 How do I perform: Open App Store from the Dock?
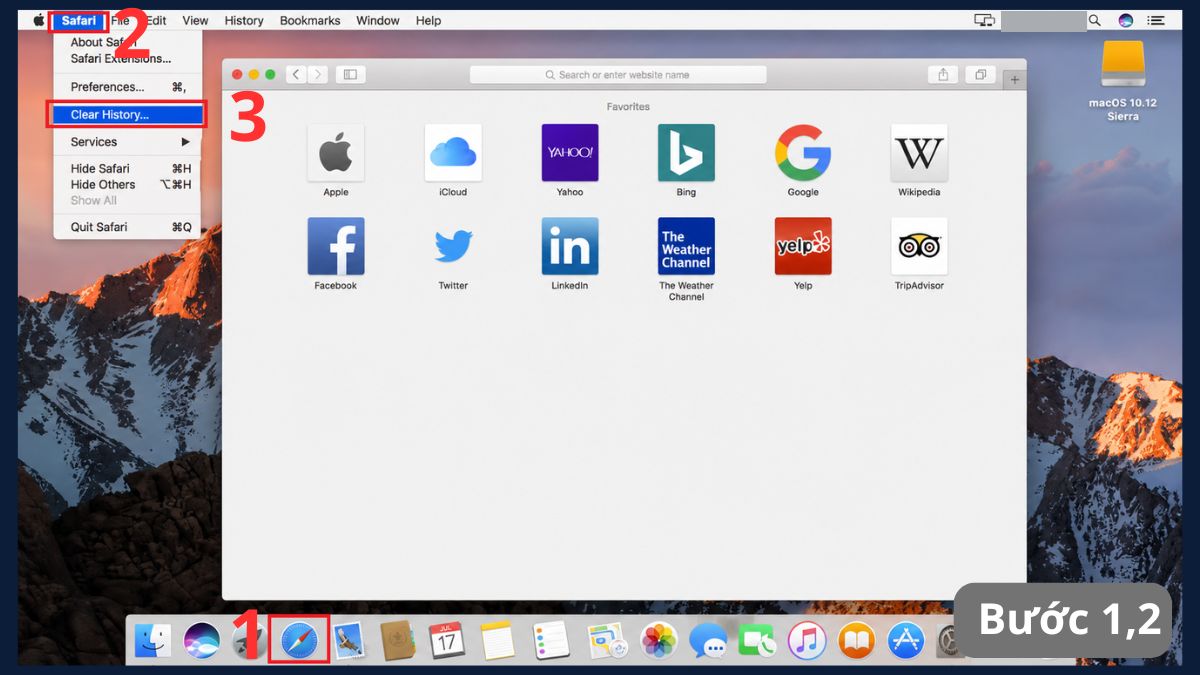[905, 641]
